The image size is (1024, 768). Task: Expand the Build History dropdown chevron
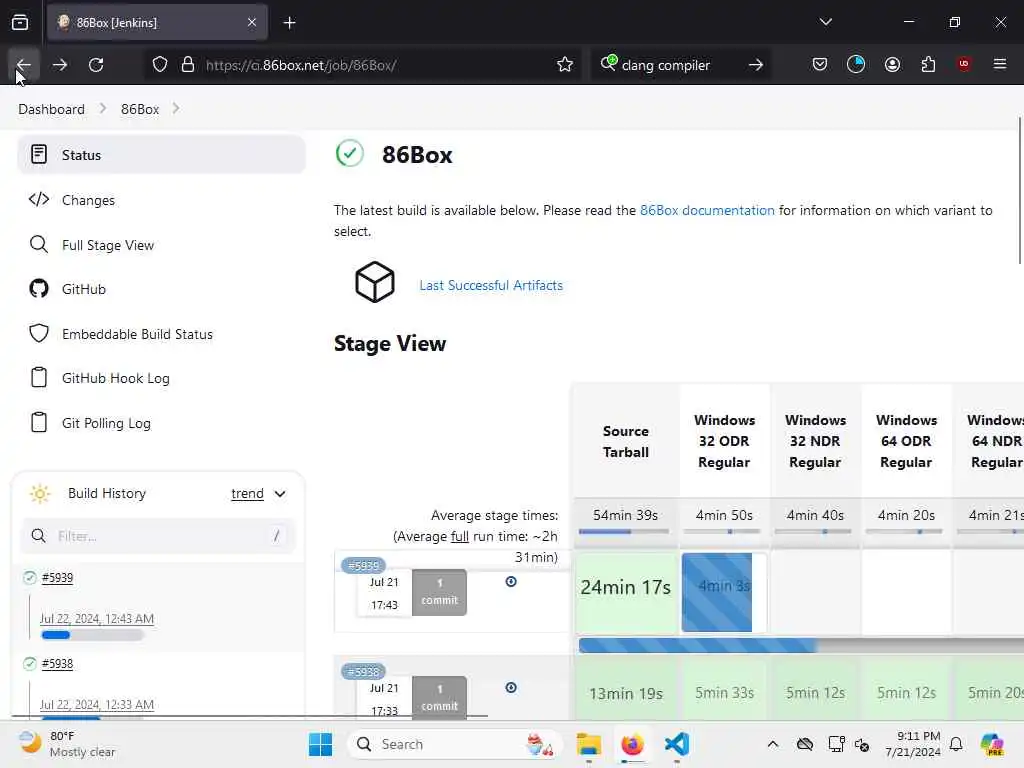click(x=280, y=494)
